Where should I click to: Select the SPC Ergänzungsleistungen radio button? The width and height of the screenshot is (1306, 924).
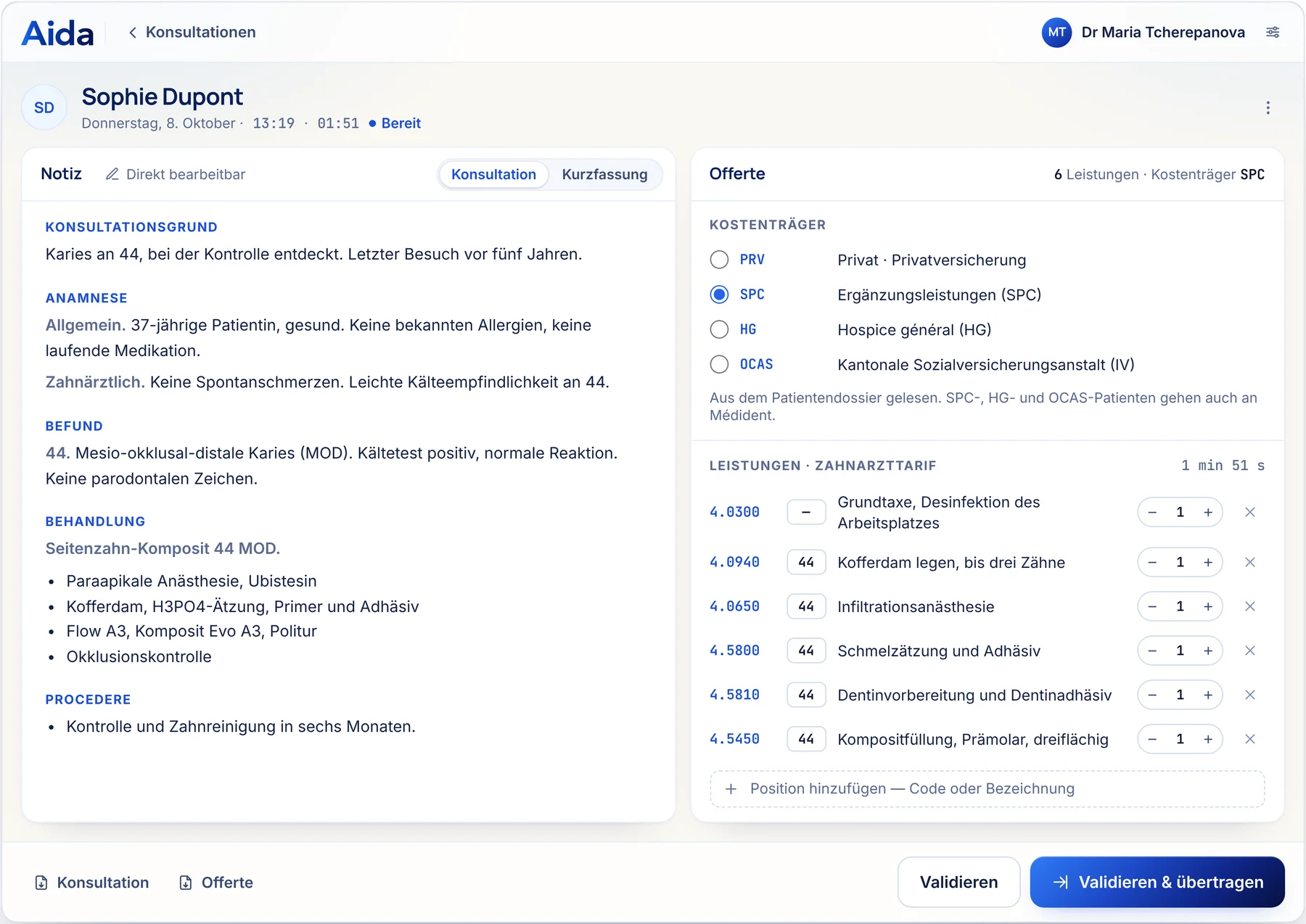(x=719, y=294)
